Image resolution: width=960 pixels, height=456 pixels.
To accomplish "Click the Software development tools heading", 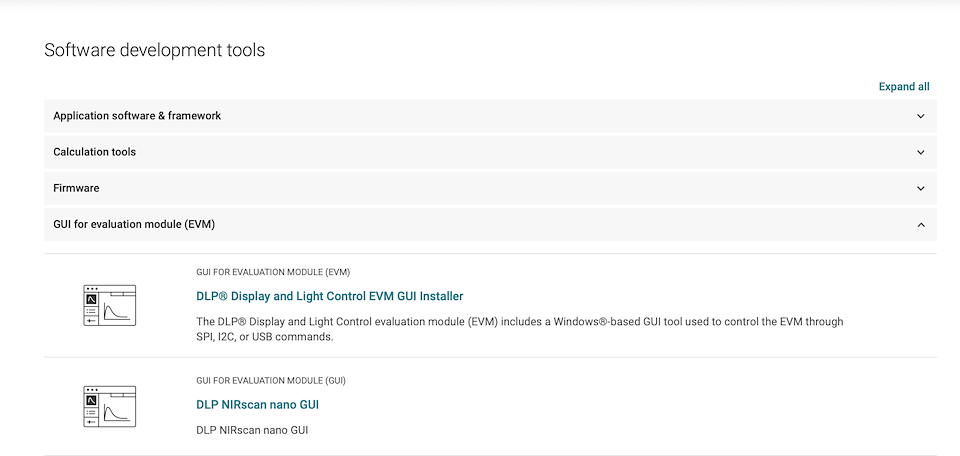I will coord(155,50).
